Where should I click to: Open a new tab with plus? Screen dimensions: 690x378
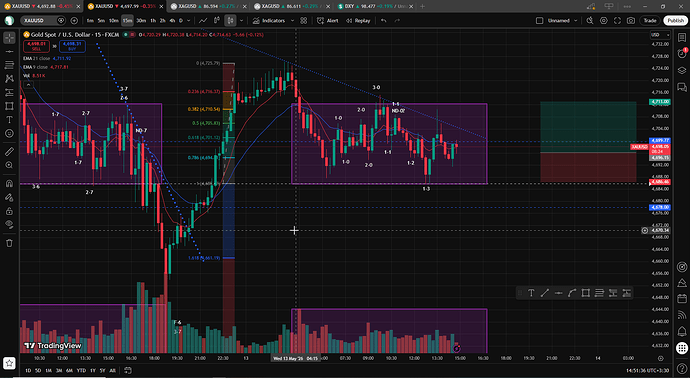[x=422, y=6]
